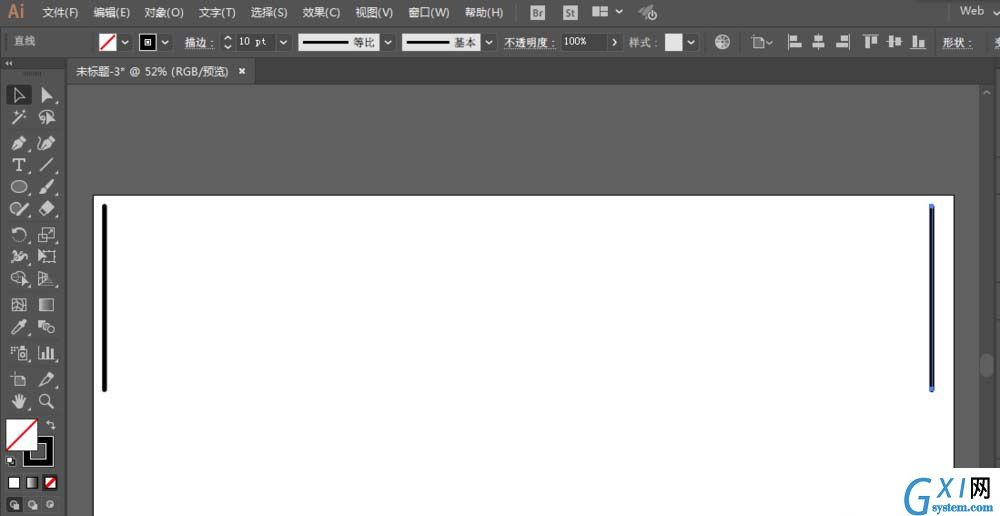Image resolution: width=1000 pixels, height=516 pixels.
Task: Open Recolor Artwork wheel icon
Action: 722,42
